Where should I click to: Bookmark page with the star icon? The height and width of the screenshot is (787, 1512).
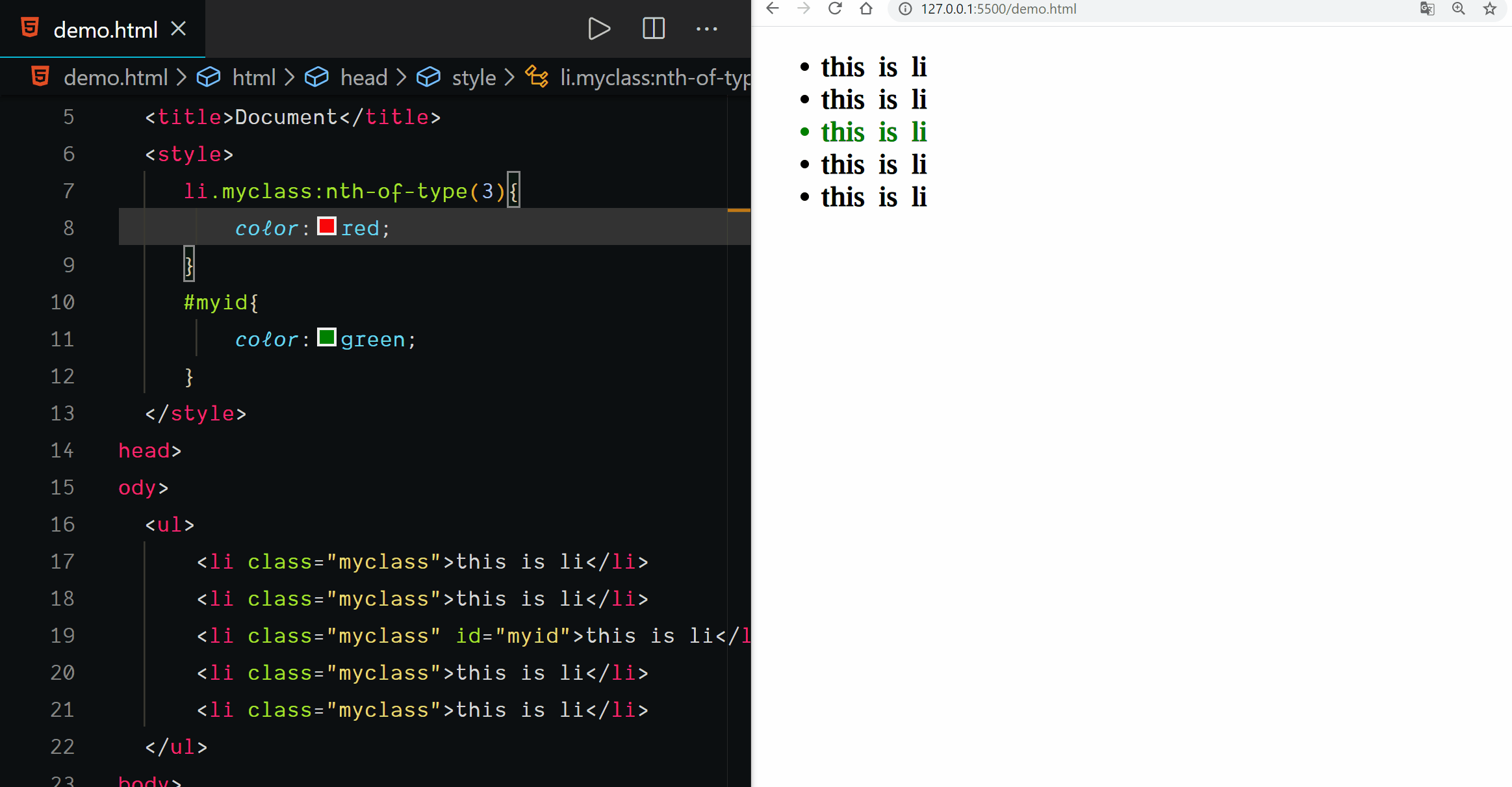coord(1490,8)
